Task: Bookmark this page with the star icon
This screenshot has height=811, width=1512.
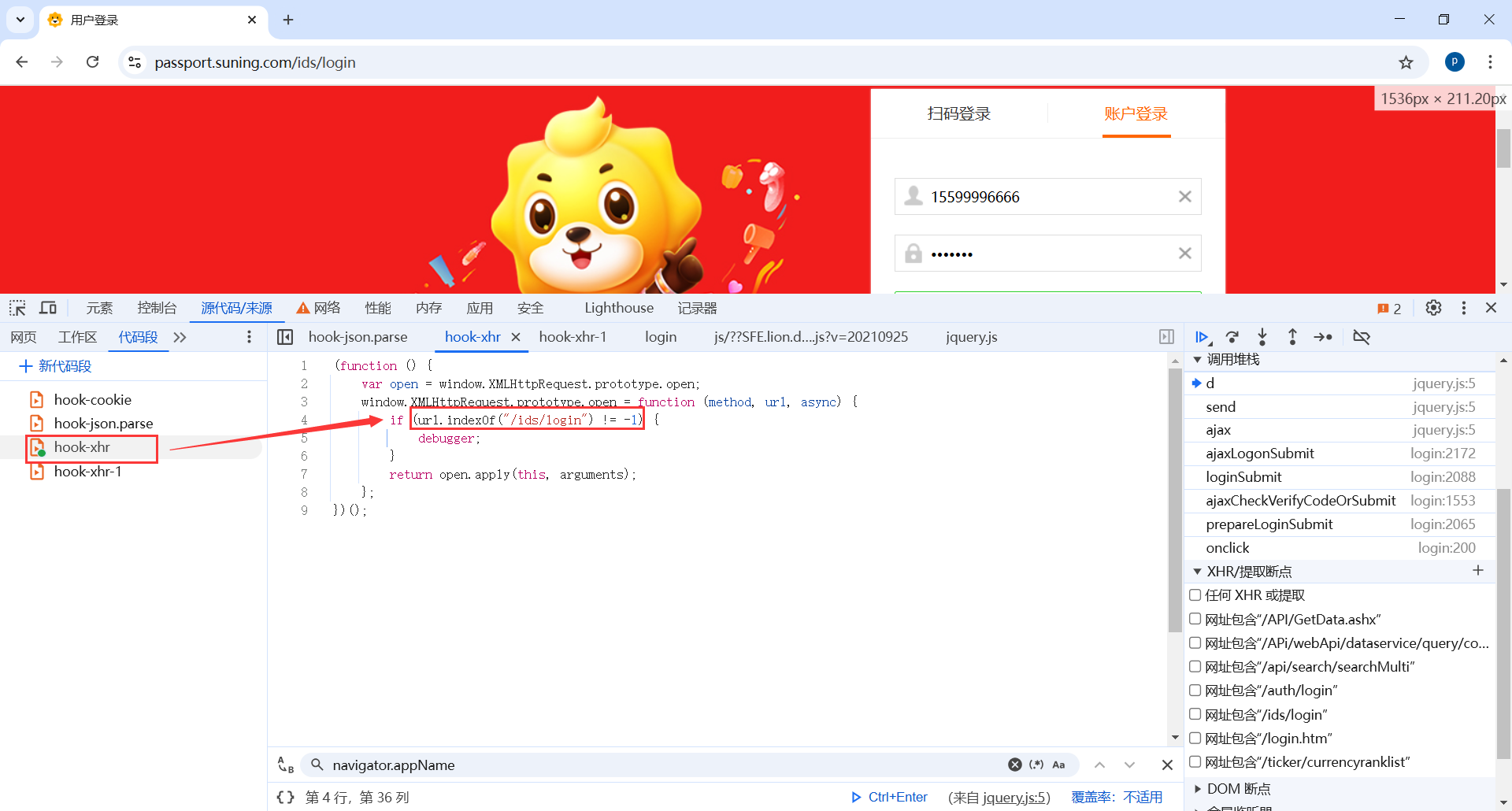Action: click(1406, 62)
